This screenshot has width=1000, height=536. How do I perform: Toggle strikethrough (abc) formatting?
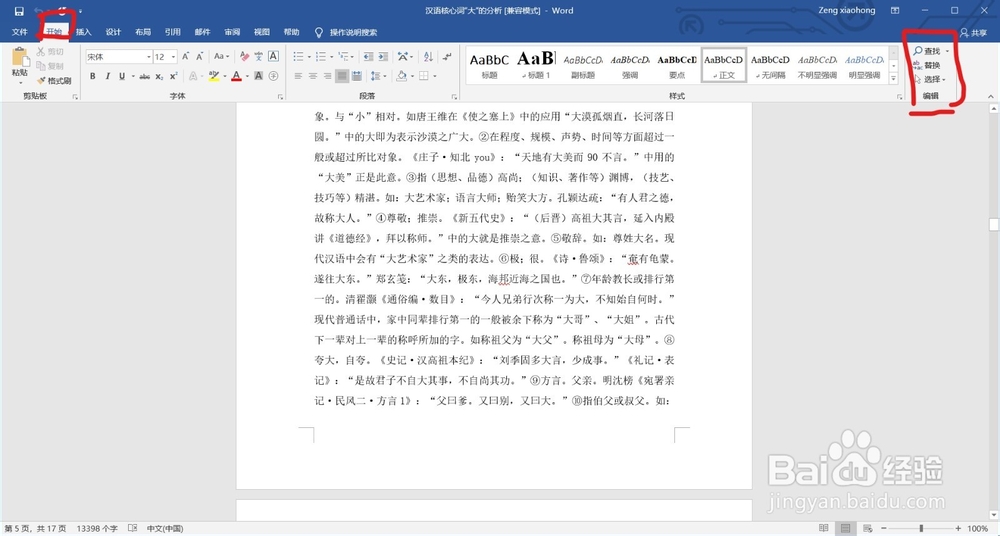tap(145, 76)
